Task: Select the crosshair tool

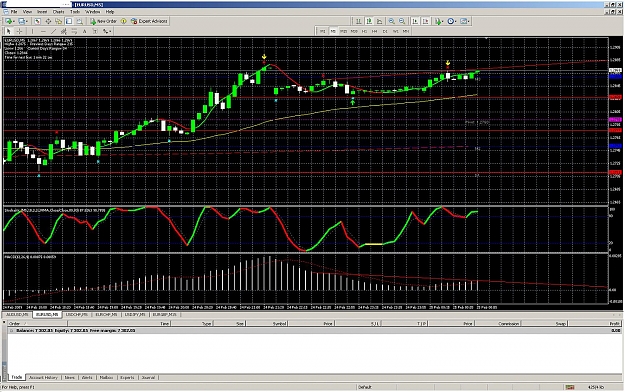Action: 19,31
